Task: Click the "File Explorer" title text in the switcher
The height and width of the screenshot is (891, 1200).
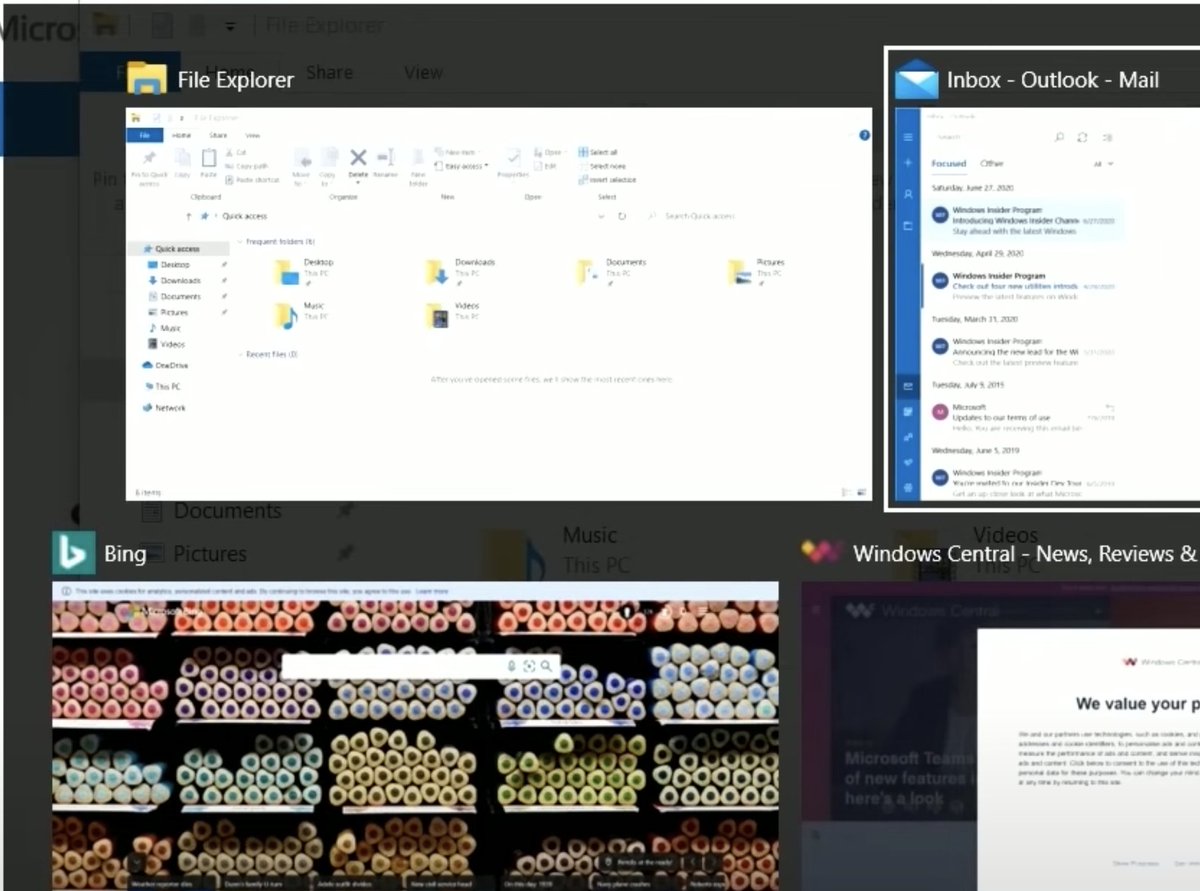Action: click(236, 80)
